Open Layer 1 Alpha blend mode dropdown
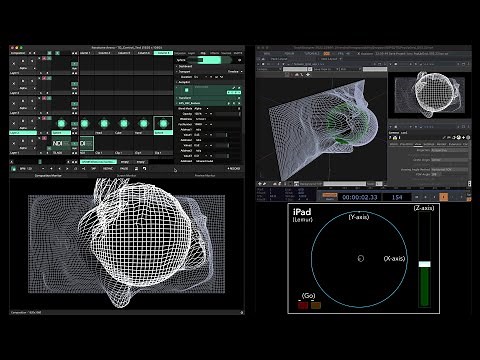480x360 pixels. pyautogui.click(x=27, y=148)
